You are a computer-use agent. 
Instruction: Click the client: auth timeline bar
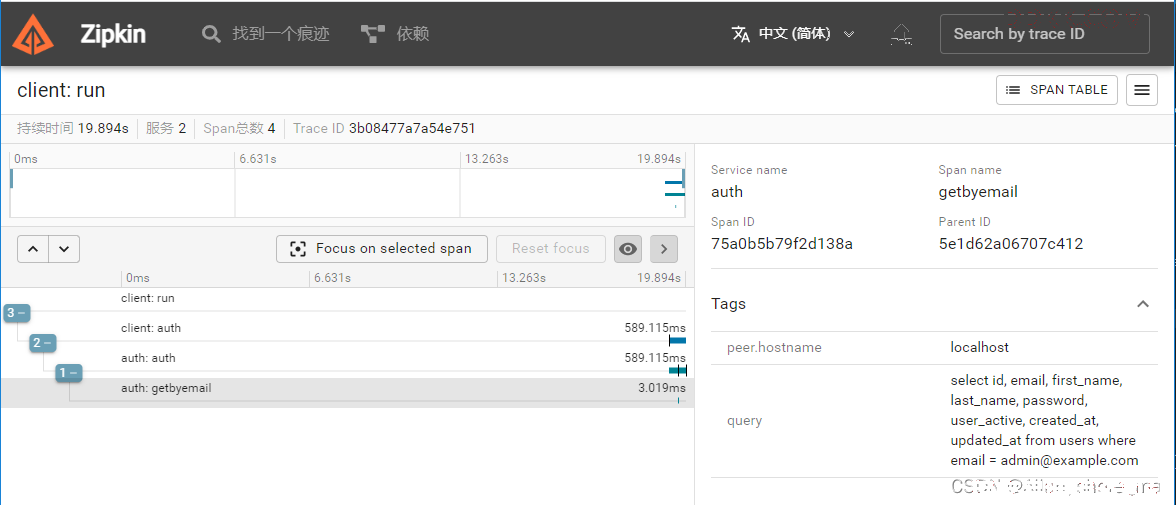(677, 341)
